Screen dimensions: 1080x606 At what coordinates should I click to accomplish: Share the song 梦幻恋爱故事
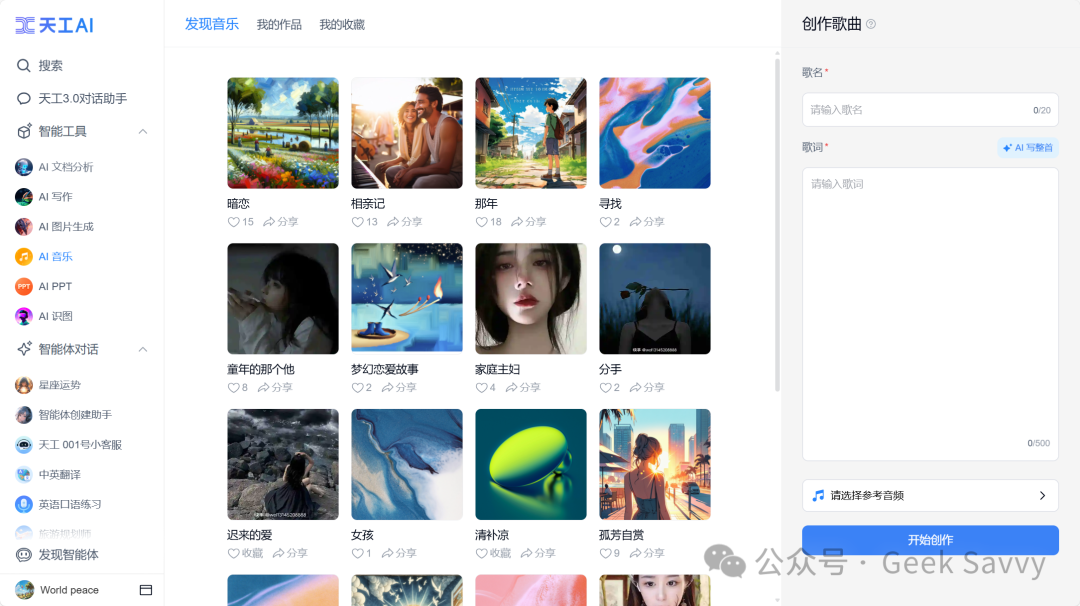coord(399,388)
